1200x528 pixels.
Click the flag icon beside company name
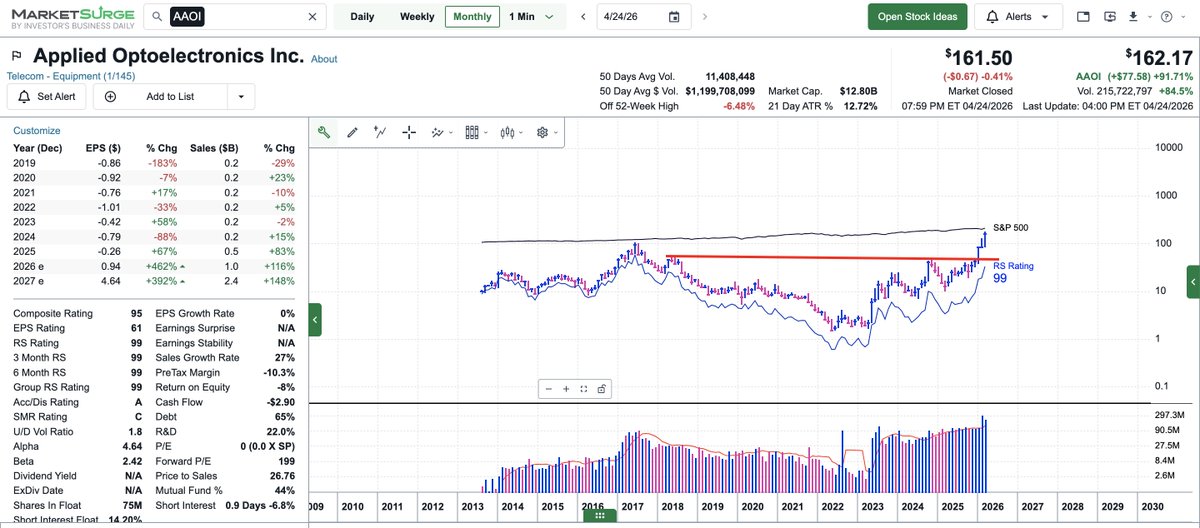[x=16, y=56]
